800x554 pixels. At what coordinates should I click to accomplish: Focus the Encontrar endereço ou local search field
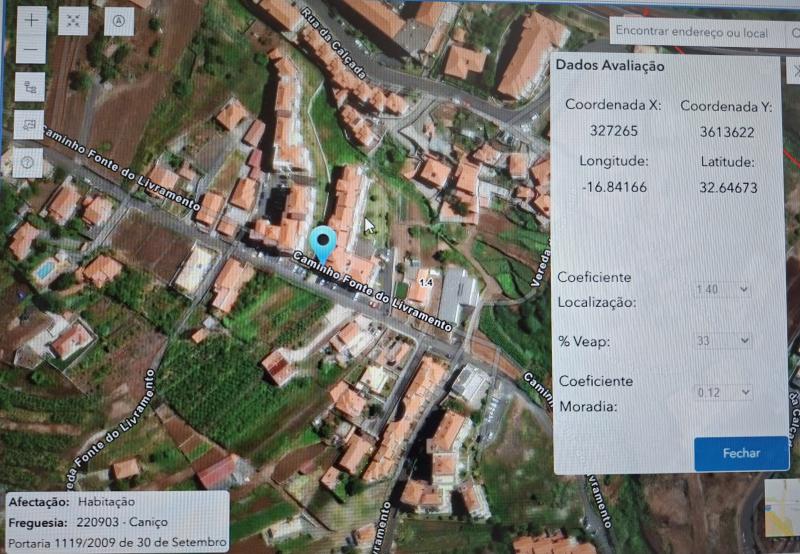pyautogui.click(x=698, y=32)
